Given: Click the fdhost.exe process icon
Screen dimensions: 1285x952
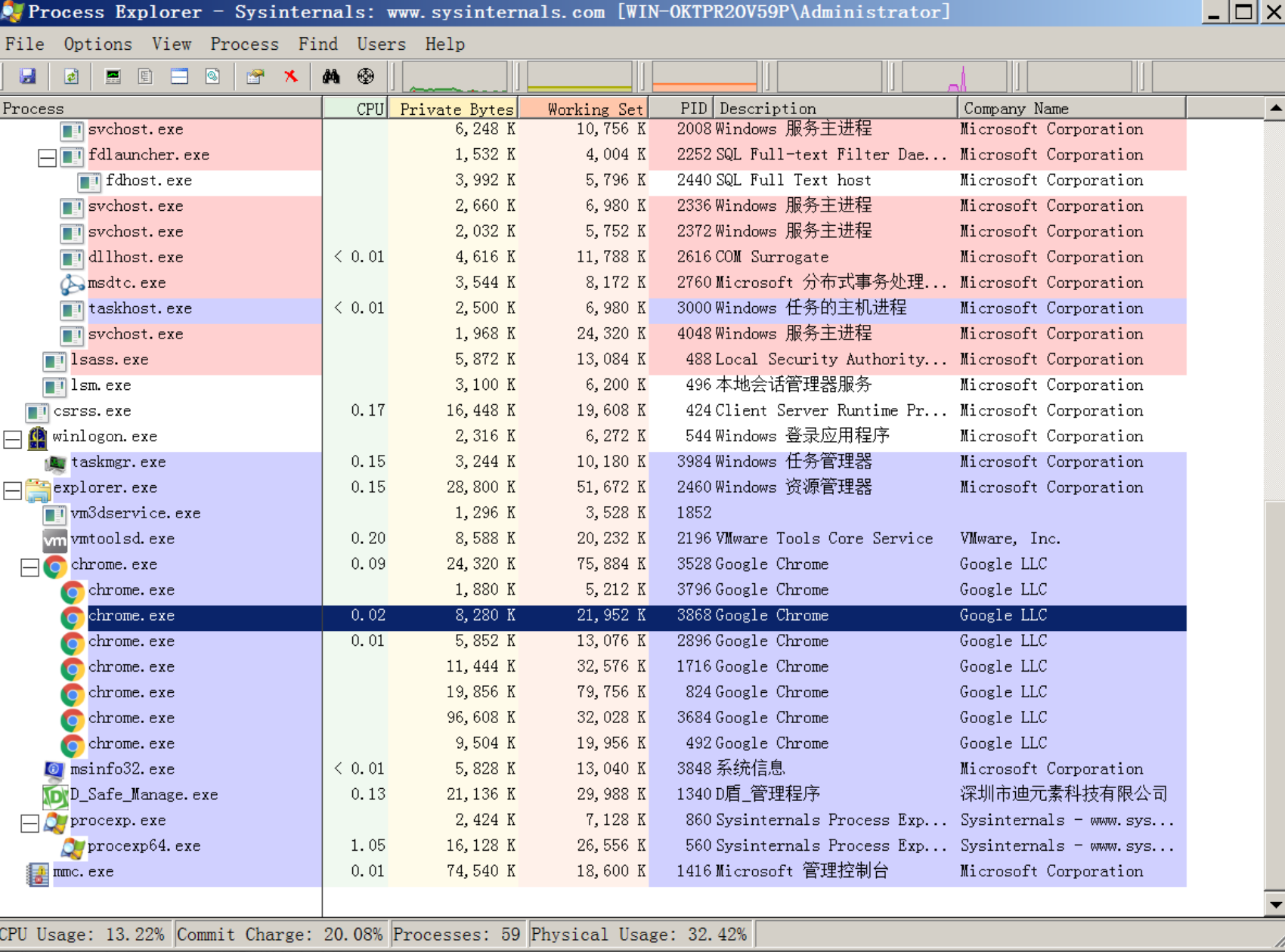Looking at the screenshot, I should pos(89,182).
